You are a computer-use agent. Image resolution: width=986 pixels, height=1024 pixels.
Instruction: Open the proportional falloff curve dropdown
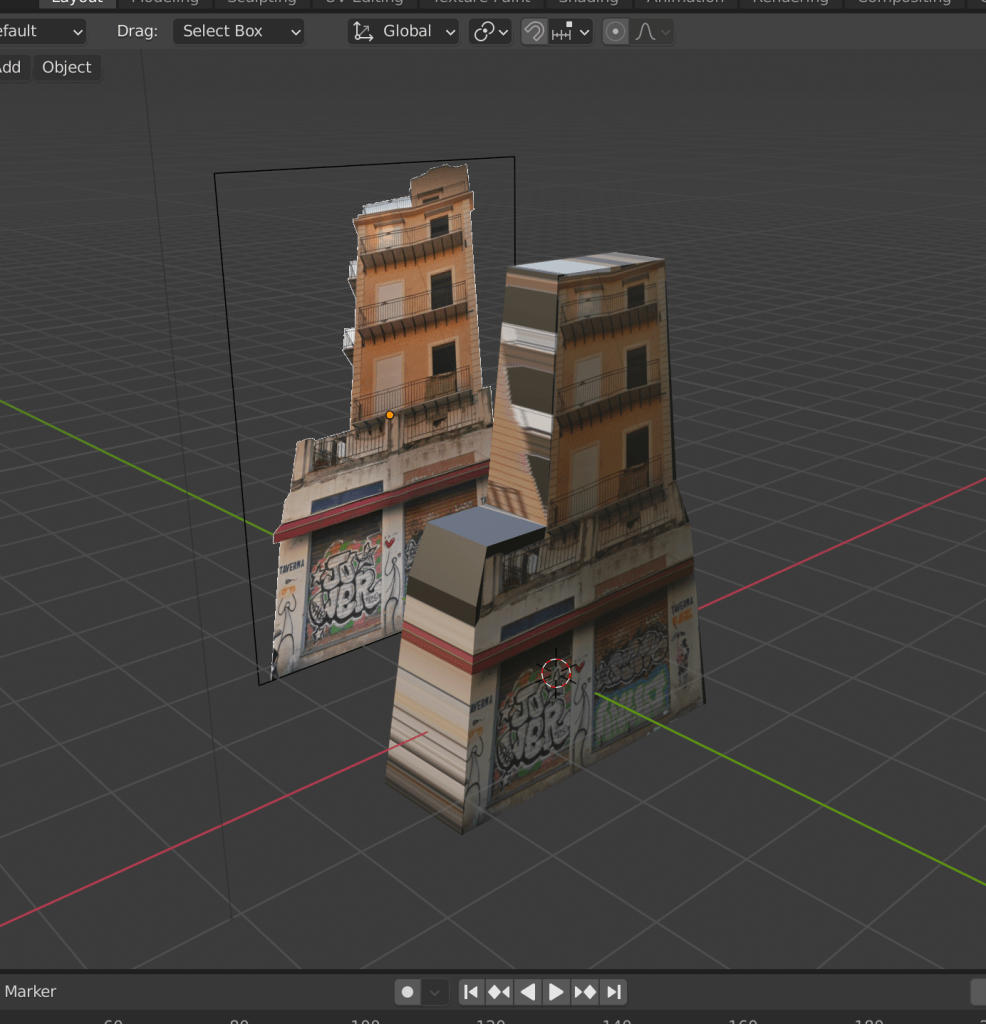[x=652, y=32]
